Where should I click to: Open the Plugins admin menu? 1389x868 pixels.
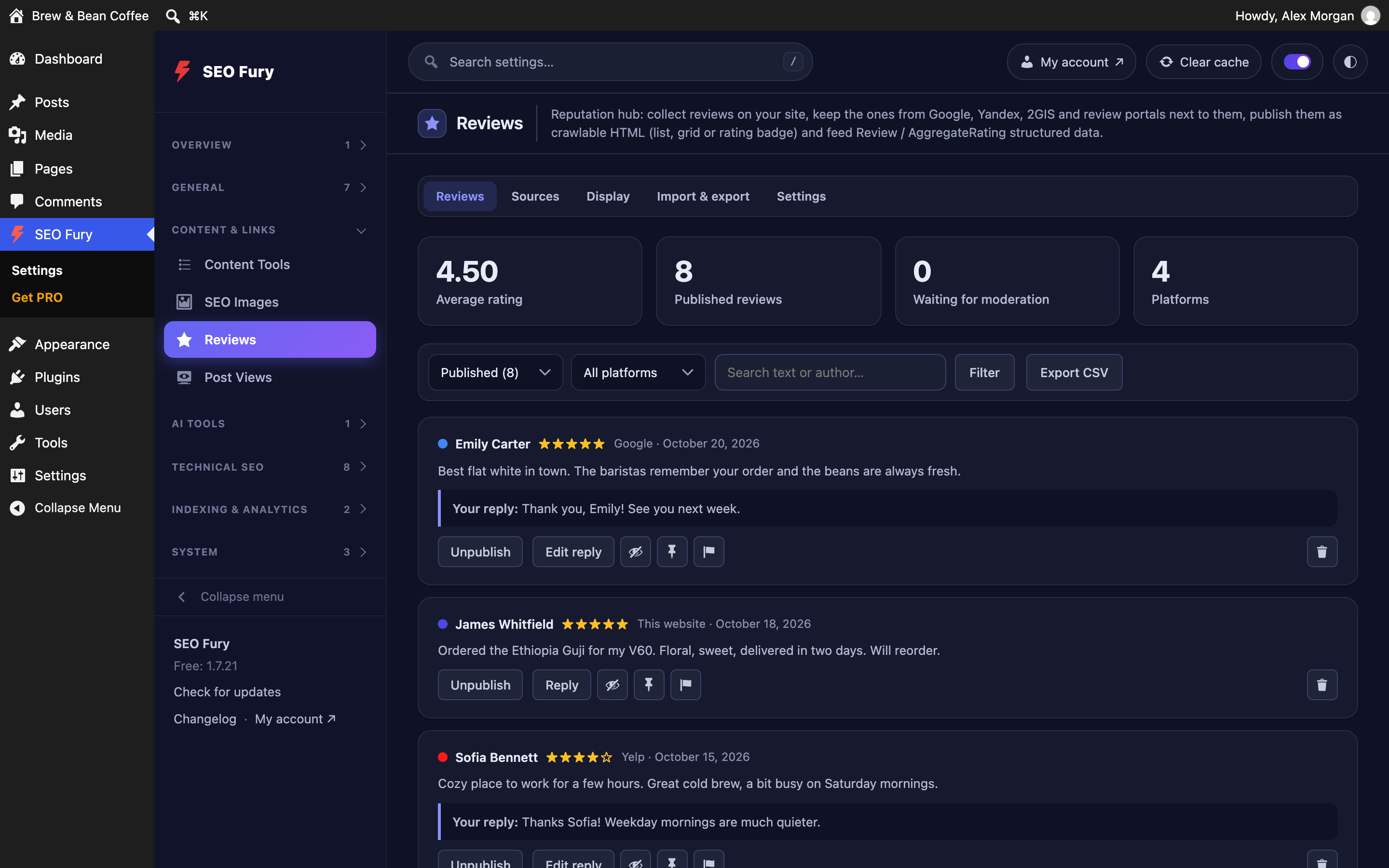pos(77,377)
